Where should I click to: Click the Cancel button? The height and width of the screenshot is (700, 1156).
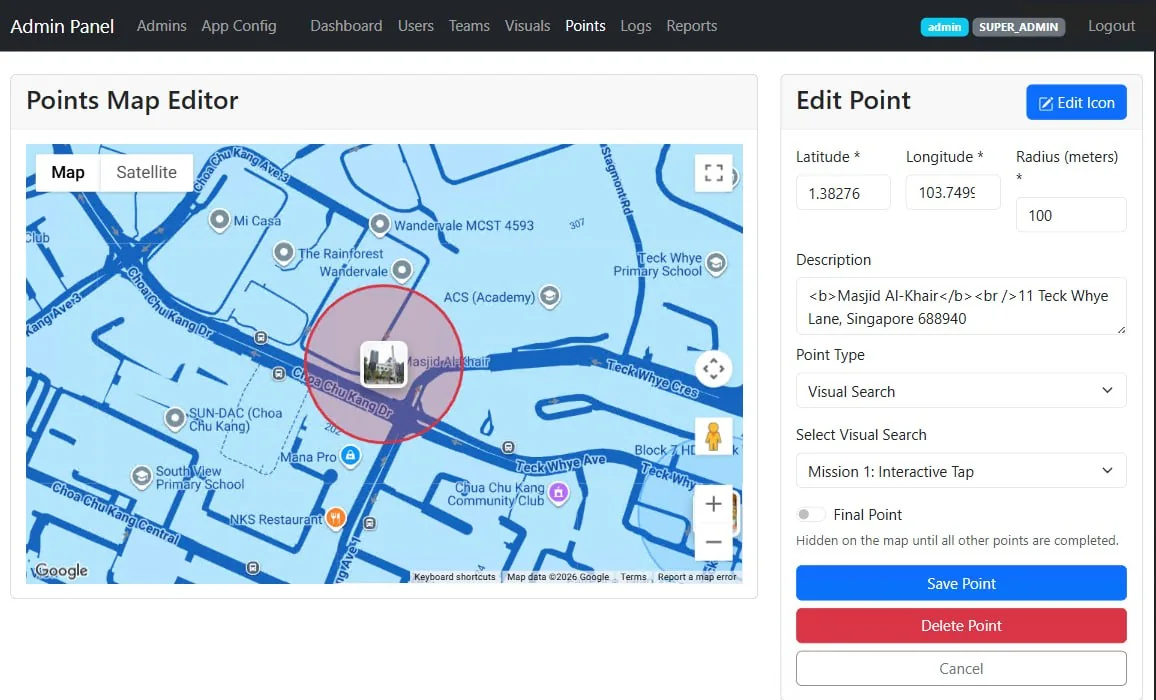(961, 668)
